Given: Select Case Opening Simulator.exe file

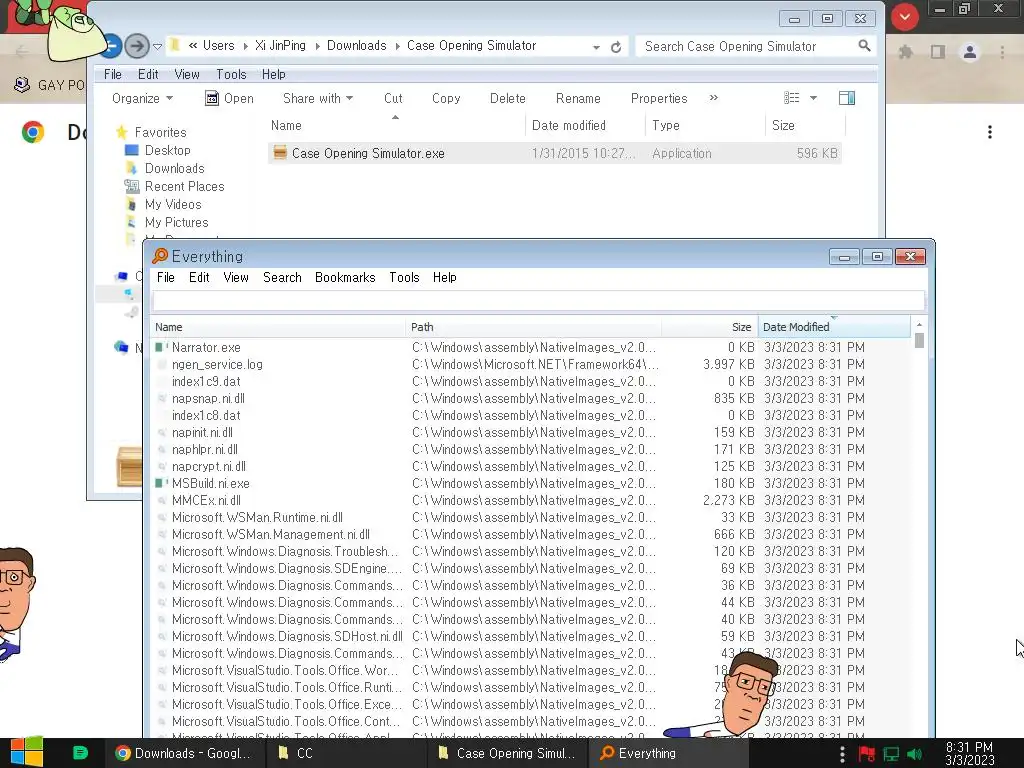Looking at the screenshot, I should pyautogui.click(x=554, y=153).
